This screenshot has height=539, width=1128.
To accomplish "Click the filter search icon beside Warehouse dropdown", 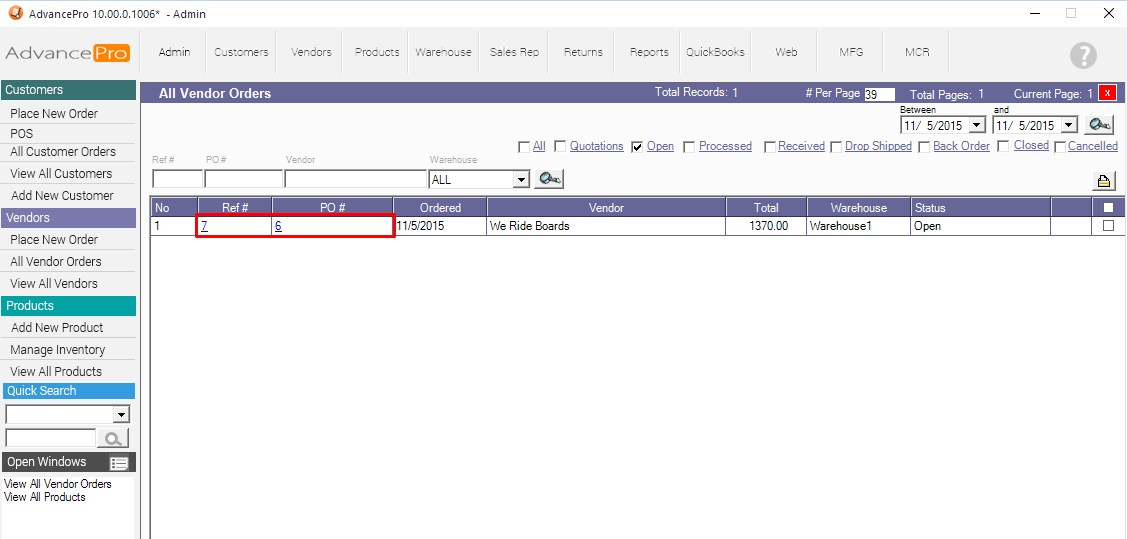I will click(549, 179).
